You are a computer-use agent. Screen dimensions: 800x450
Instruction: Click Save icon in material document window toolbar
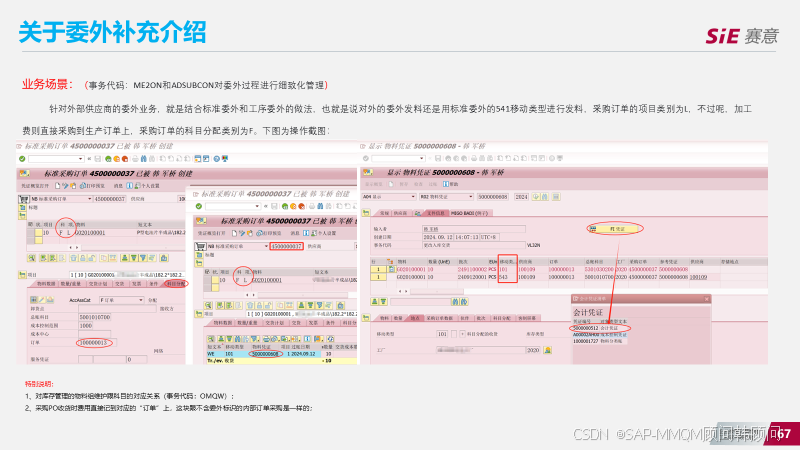pyautogui.click(x=438, y=158)
